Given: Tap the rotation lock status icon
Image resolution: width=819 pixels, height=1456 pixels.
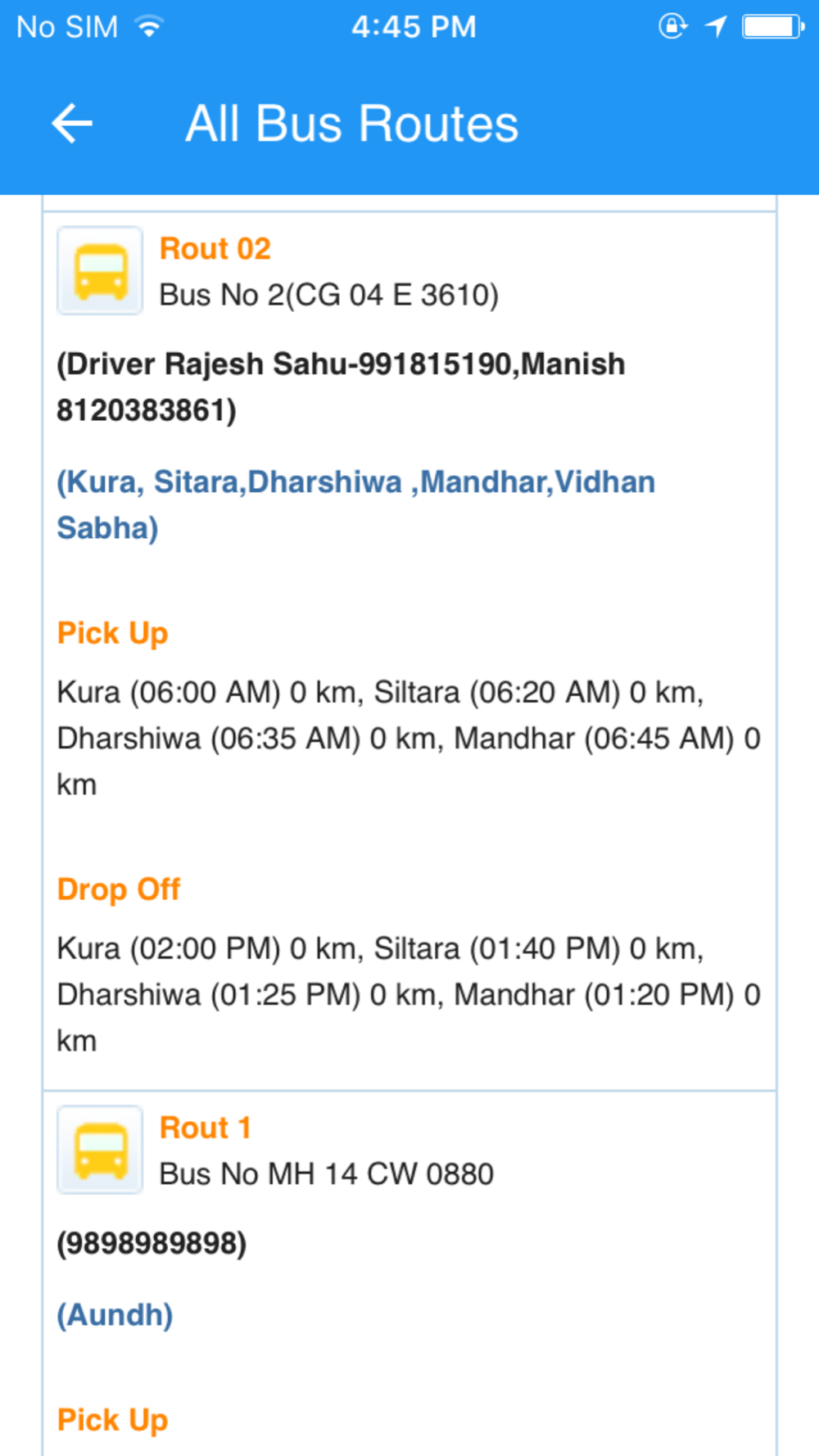Looking at the screenshot, I should [672, 27].
